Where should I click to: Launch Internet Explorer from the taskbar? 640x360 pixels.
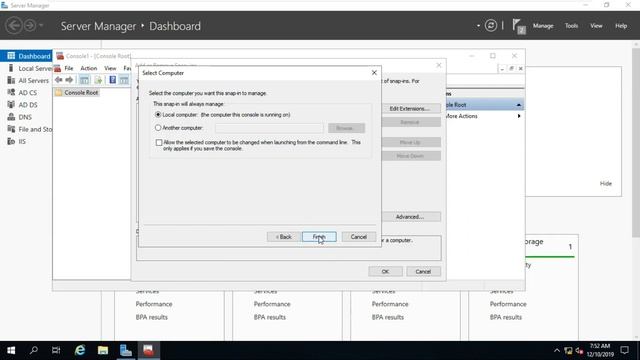click(80, 350)
